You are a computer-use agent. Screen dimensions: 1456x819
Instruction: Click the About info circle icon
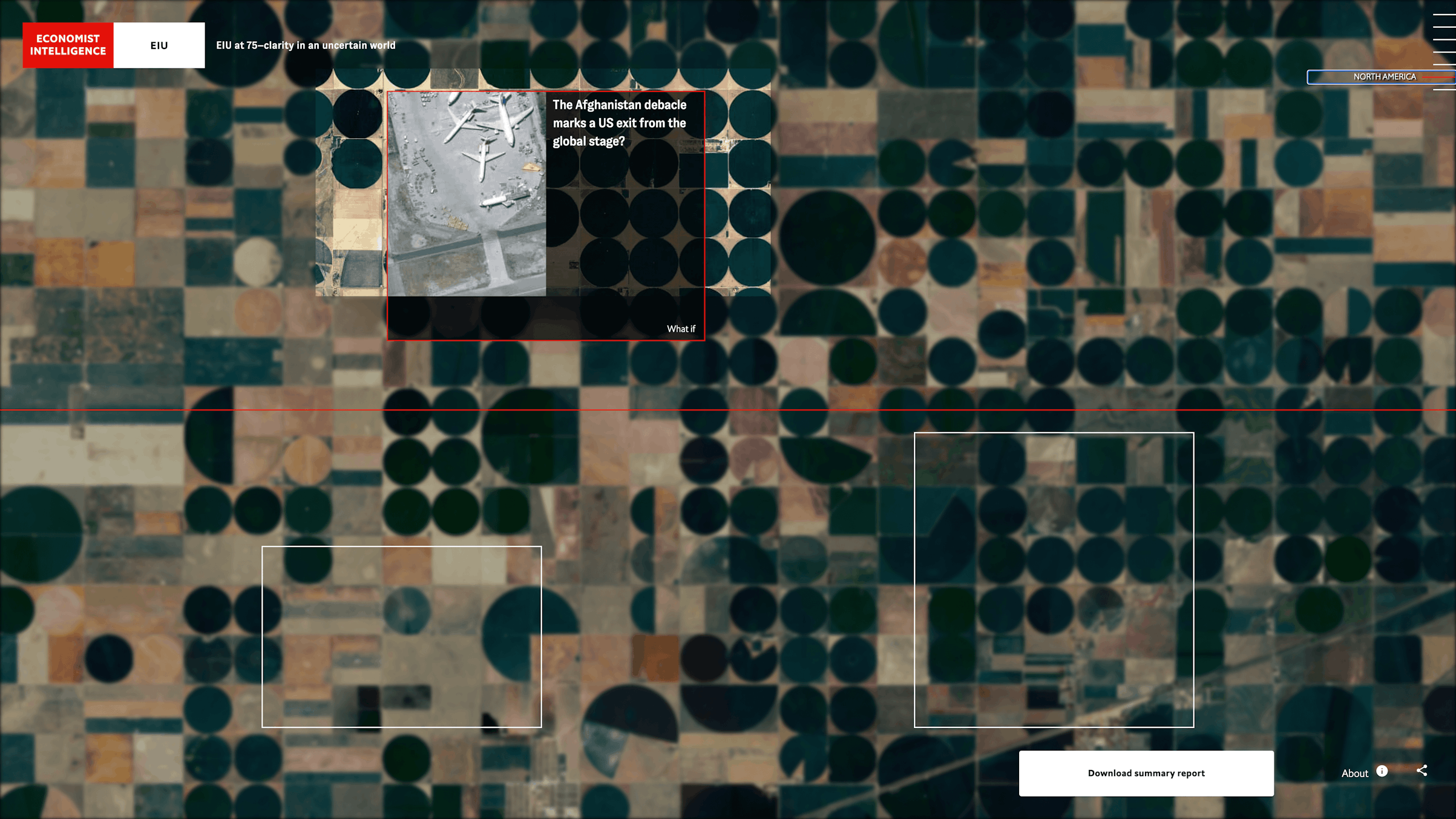coord(1382,771)
